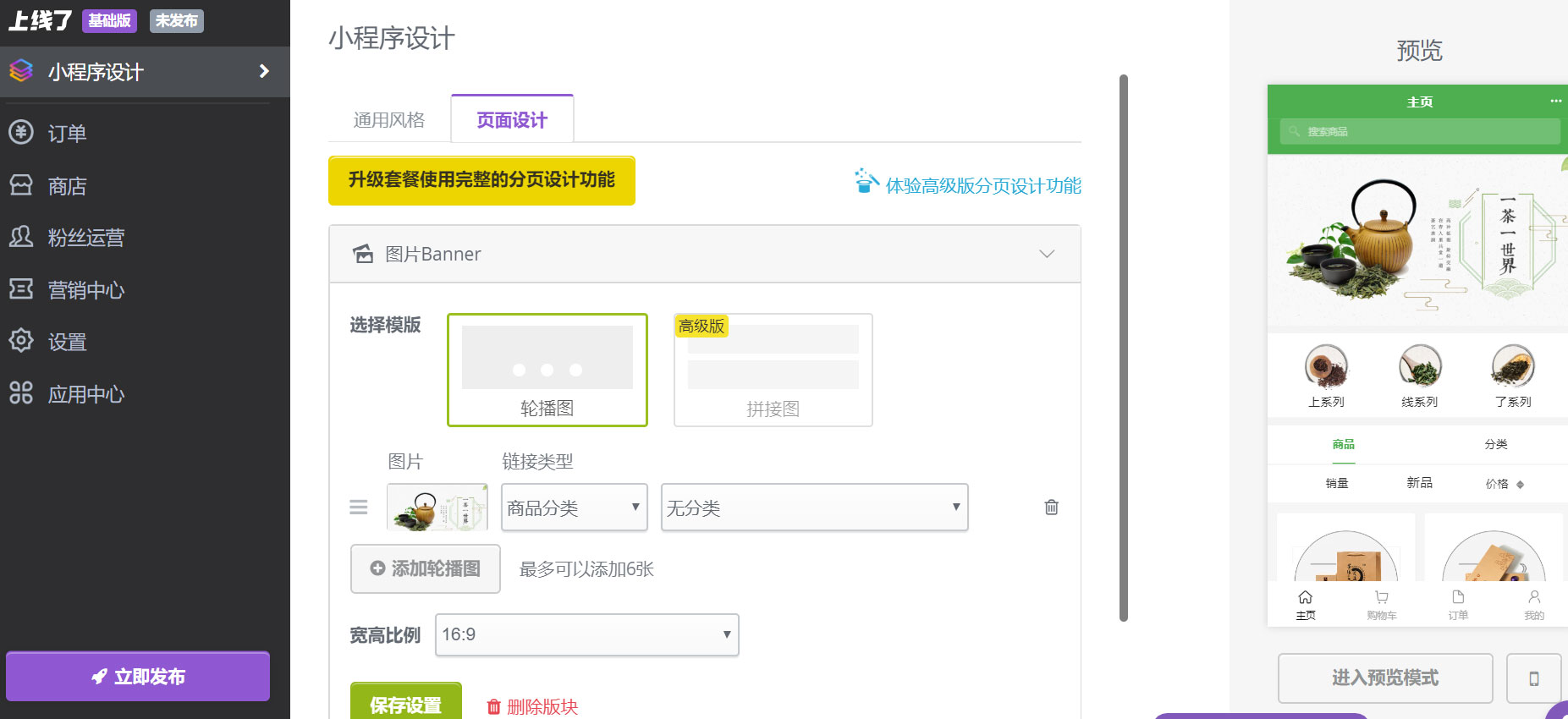Click the 上线了 logo
The height and width of the screenshot is (719, 1568).
tap(40, 20)
